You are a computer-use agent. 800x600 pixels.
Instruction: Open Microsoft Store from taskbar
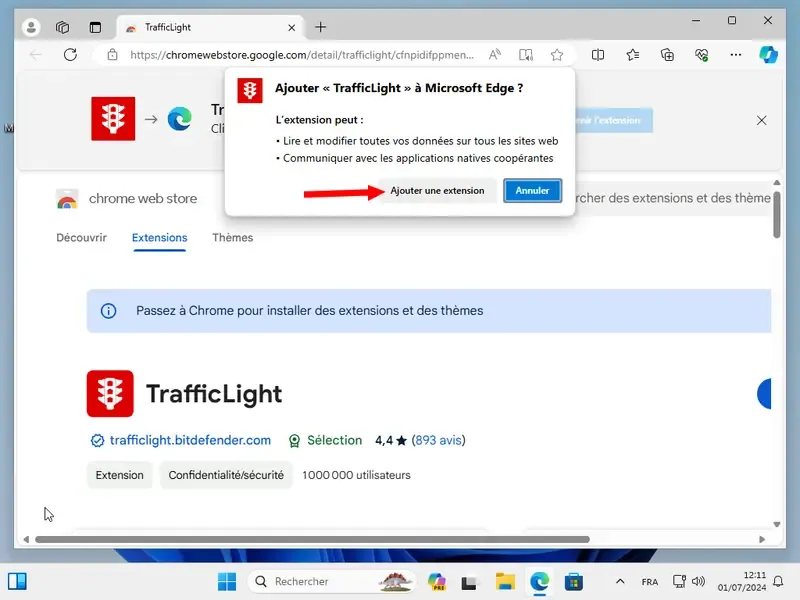tap(573, 582)
